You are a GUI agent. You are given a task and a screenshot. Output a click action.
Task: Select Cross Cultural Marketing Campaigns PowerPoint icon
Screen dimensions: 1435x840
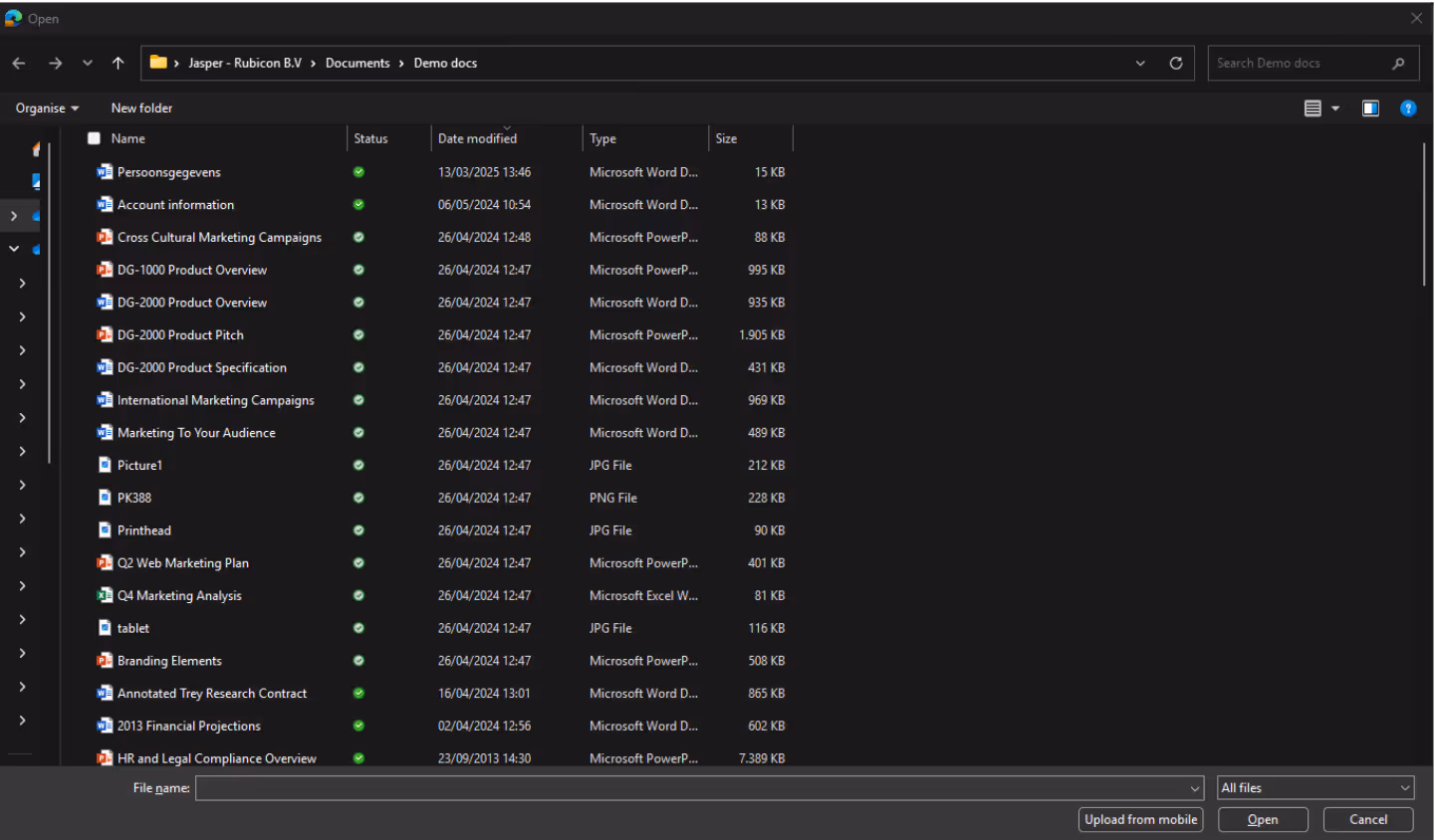tap(105, 237)
